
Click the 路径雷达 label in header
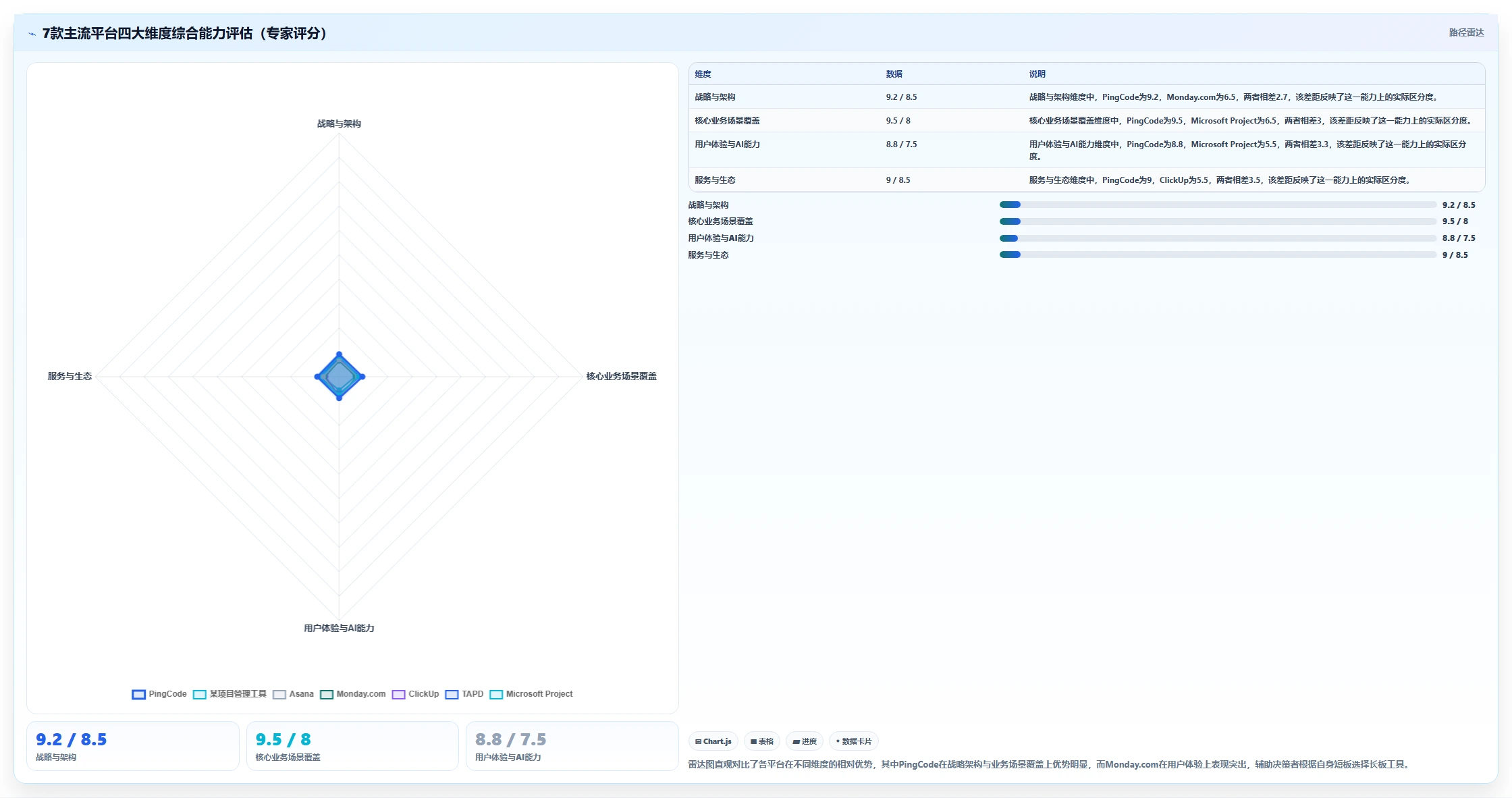[1466, 32]
